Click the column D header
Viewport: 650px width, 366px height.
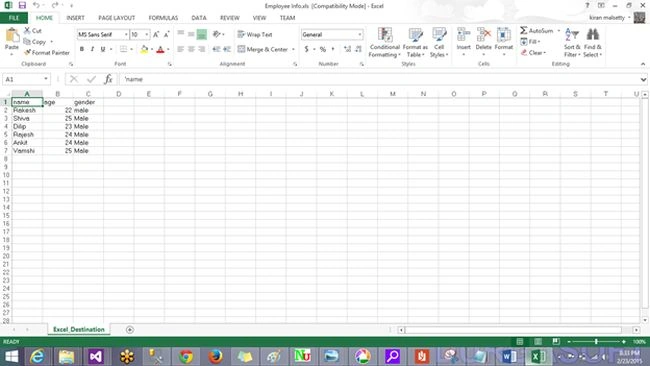click(x=119, y=94)
